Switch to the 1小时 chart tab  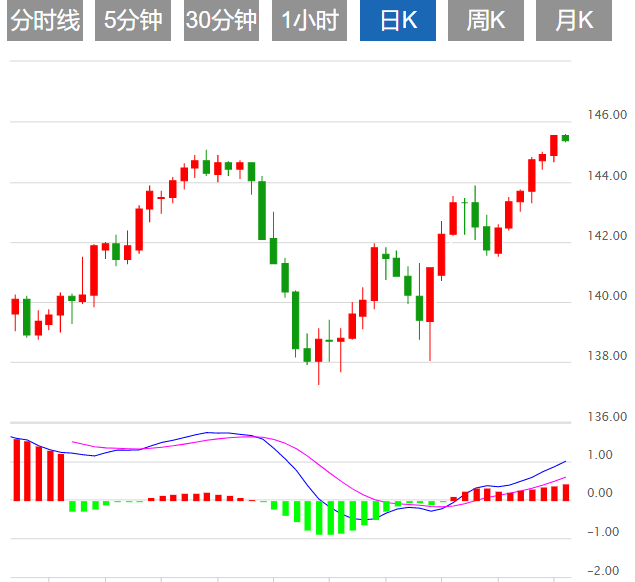pyautogui.click(x=310, y=21)
